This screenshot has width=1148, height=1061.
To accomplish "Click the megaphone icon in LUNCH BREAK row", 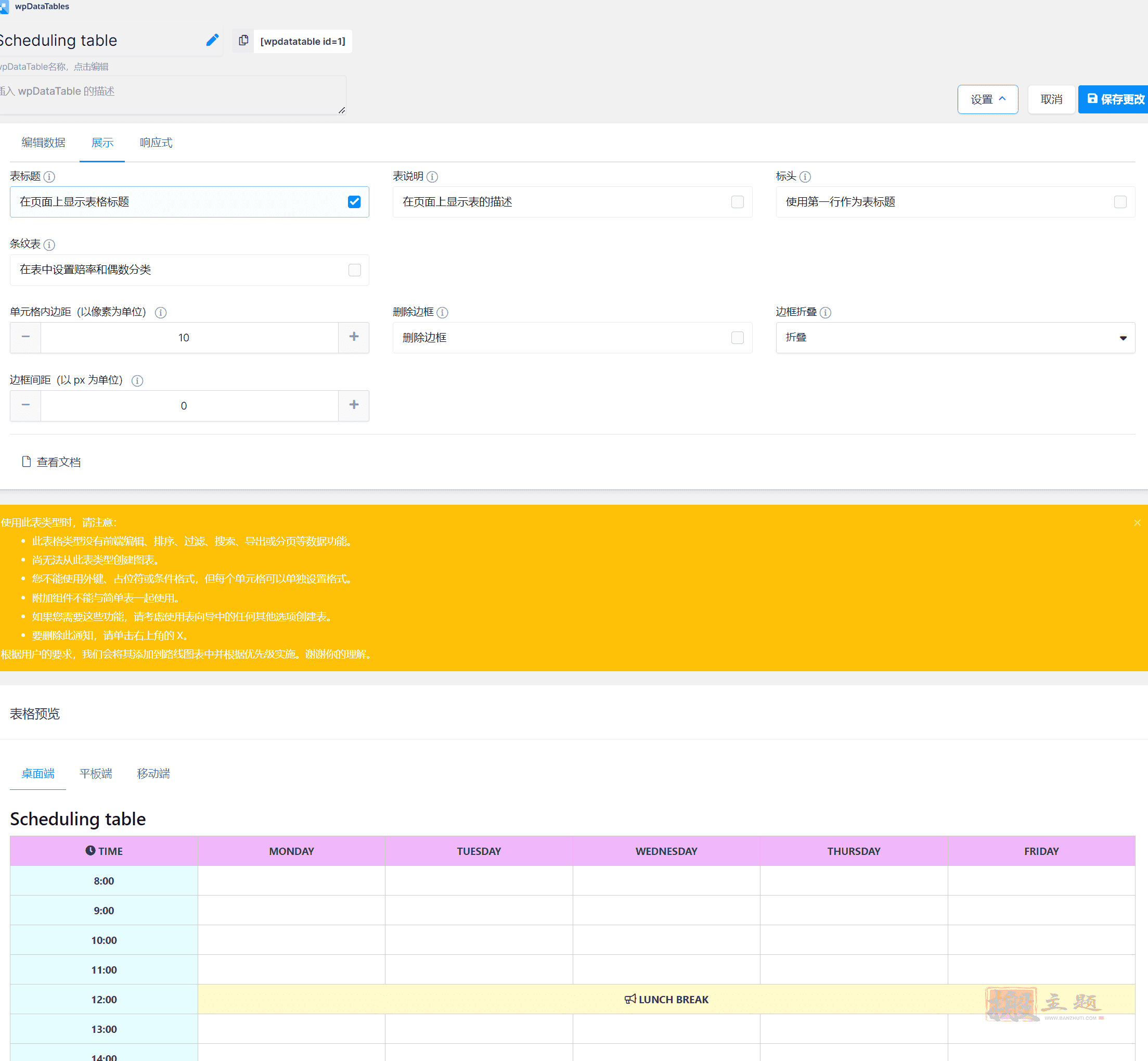I will (630, 999).
